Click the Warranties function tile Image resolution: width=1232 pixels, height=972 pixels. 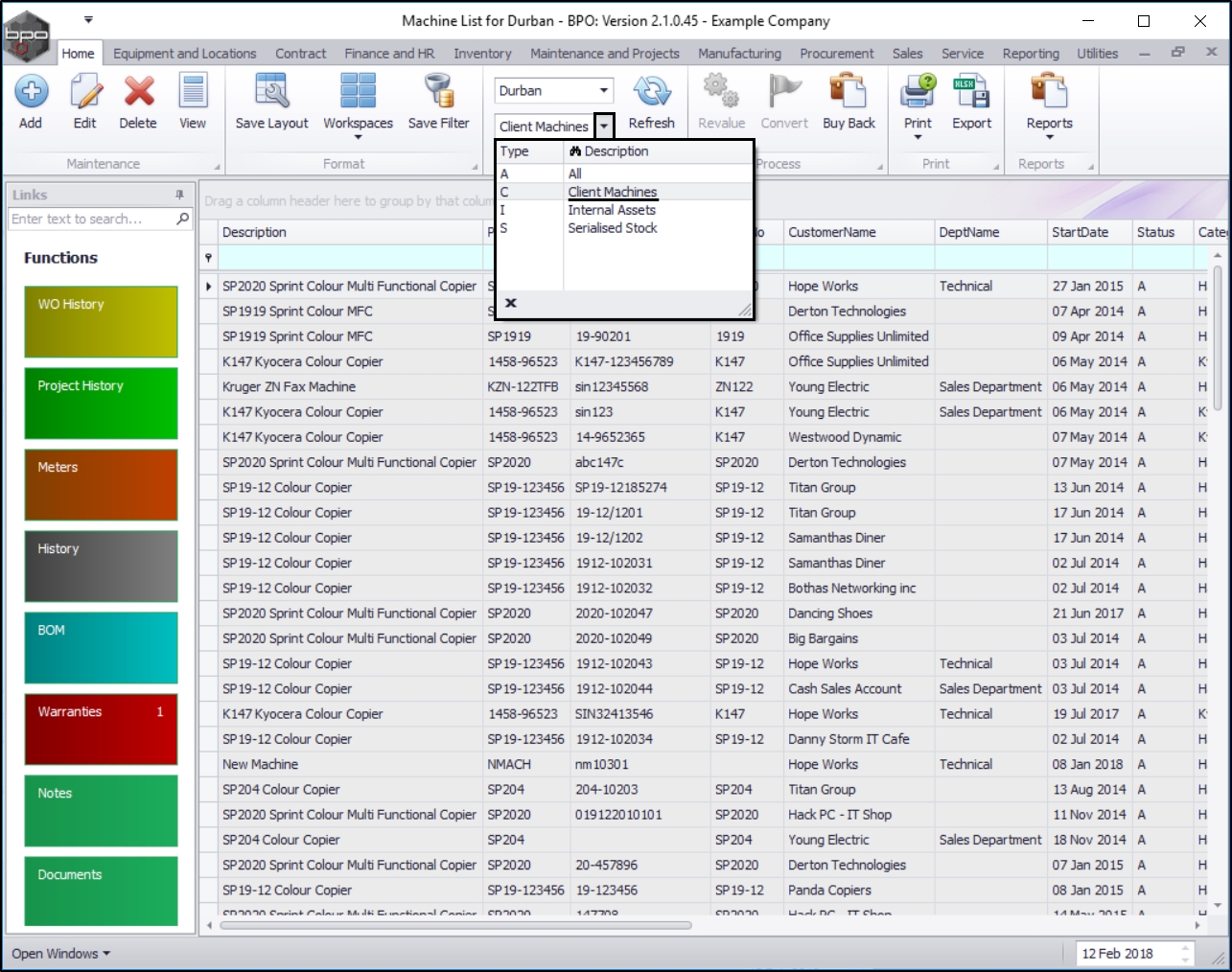click(x=101, y=729)
